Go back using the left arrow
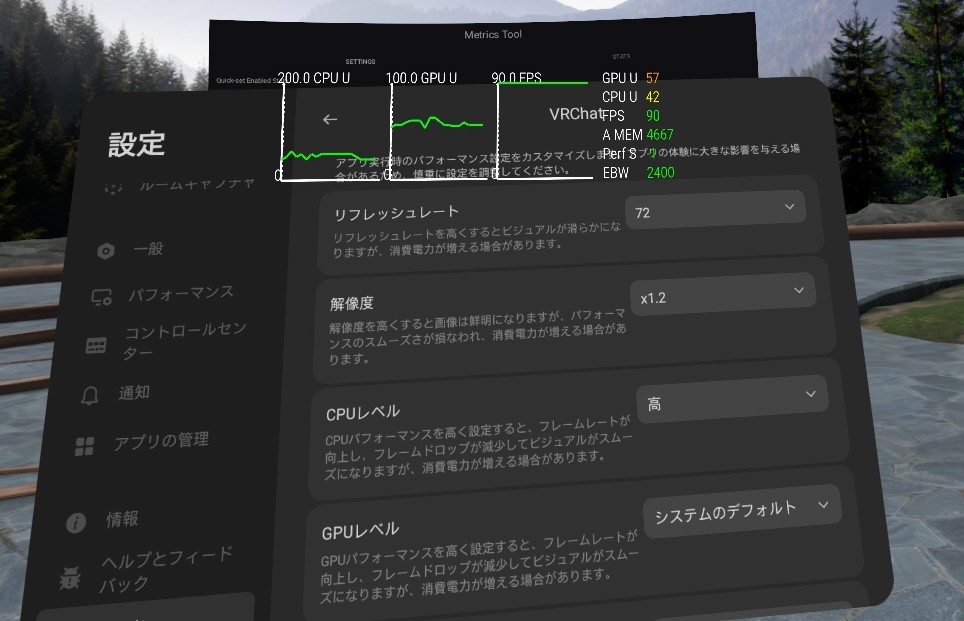This screenshot has height=621, width=964. 330,119
